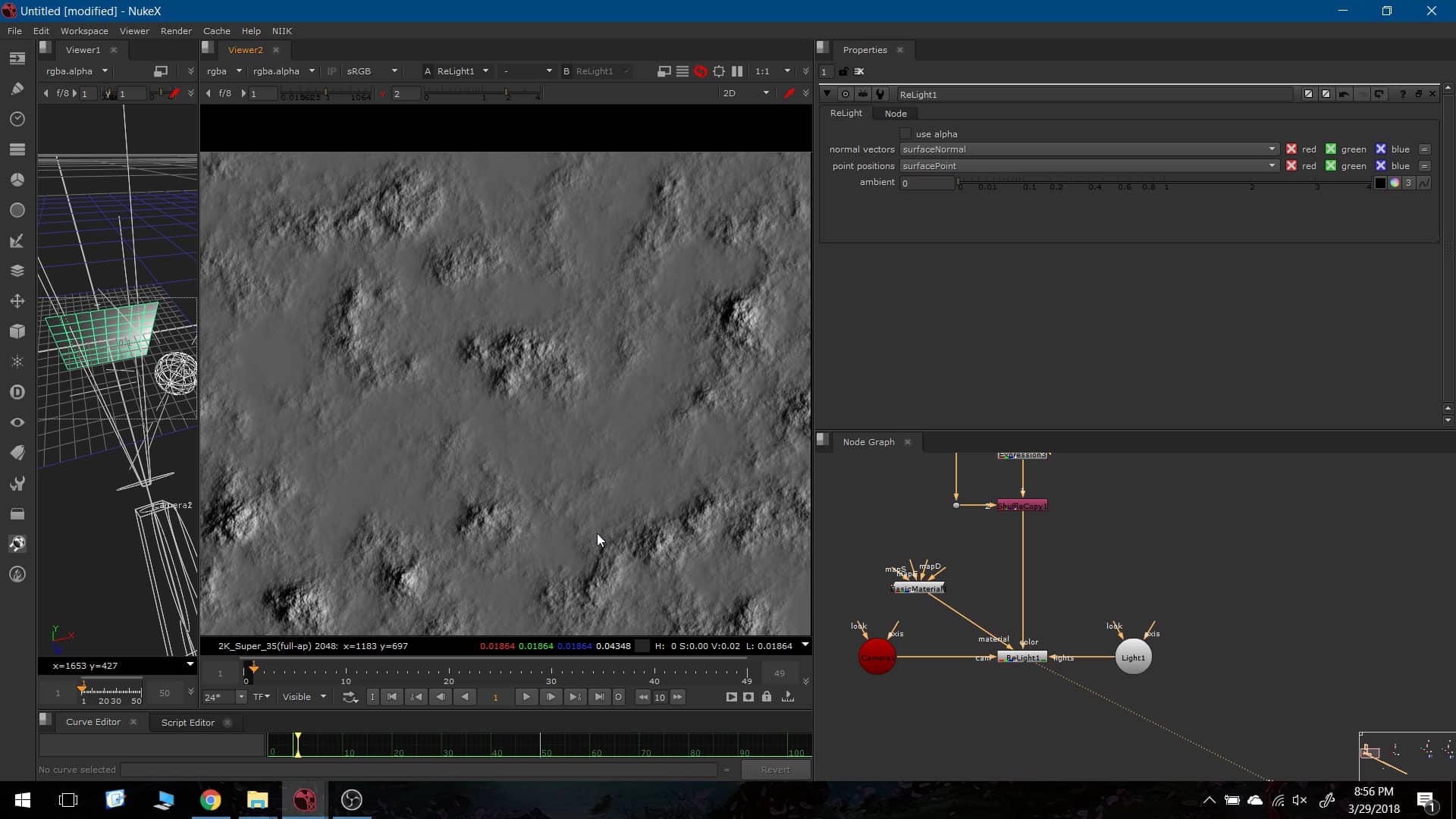Disable the red channel for normal vectors
The width and height of the screenshot is (1456, 819).
pos(1291,149)
